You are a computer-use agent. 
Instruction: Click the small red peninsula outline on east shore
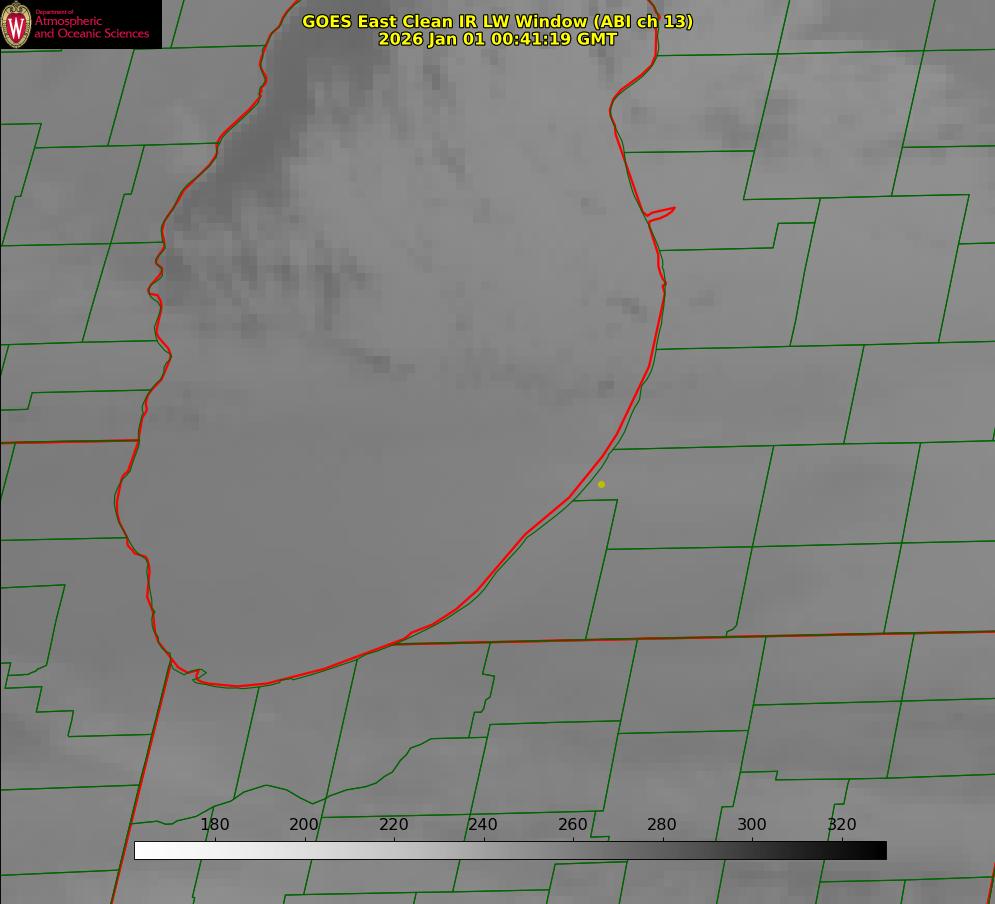pyautogui.click(x=662, y=213)
